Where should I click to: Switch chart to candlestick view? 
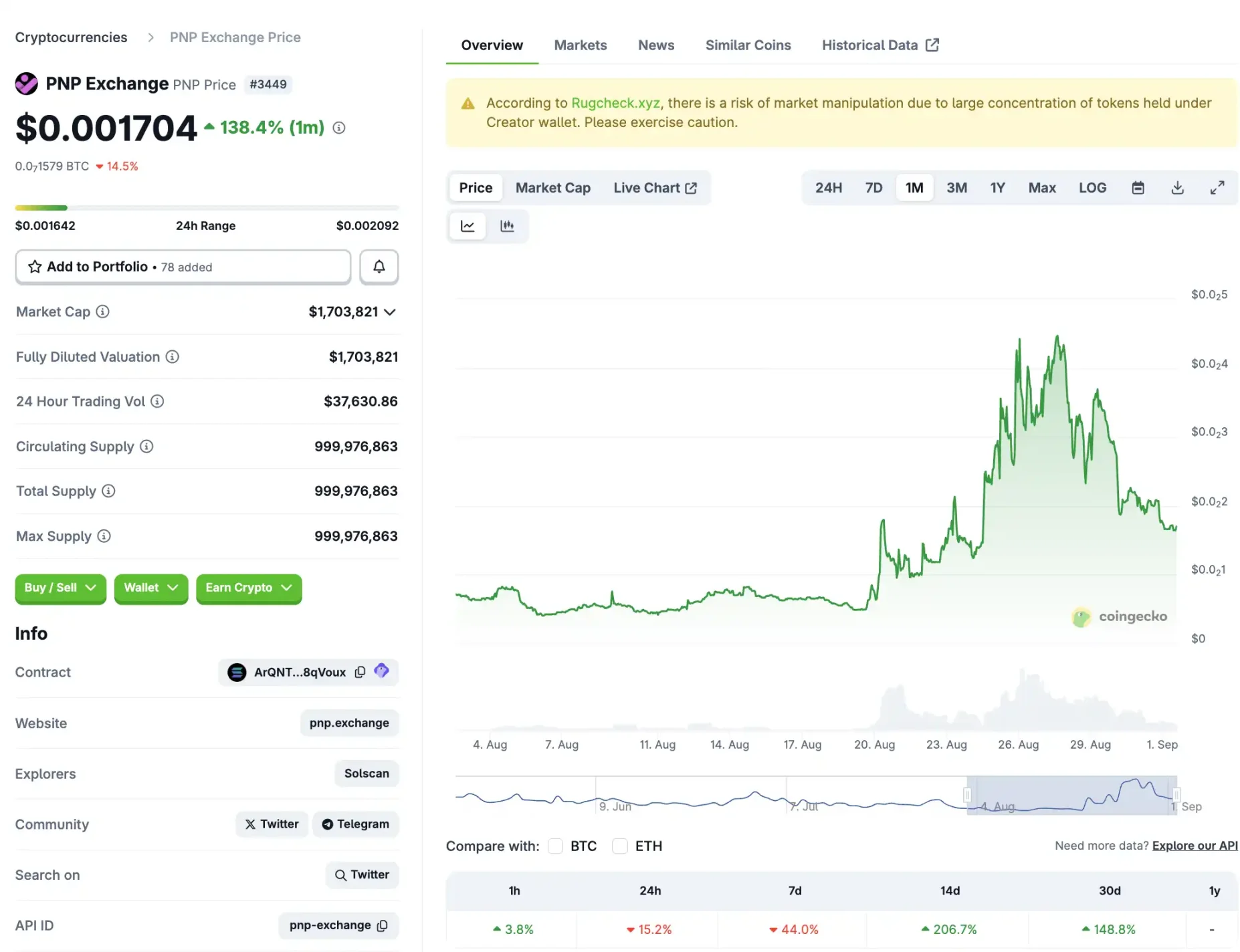coord(508,226)
